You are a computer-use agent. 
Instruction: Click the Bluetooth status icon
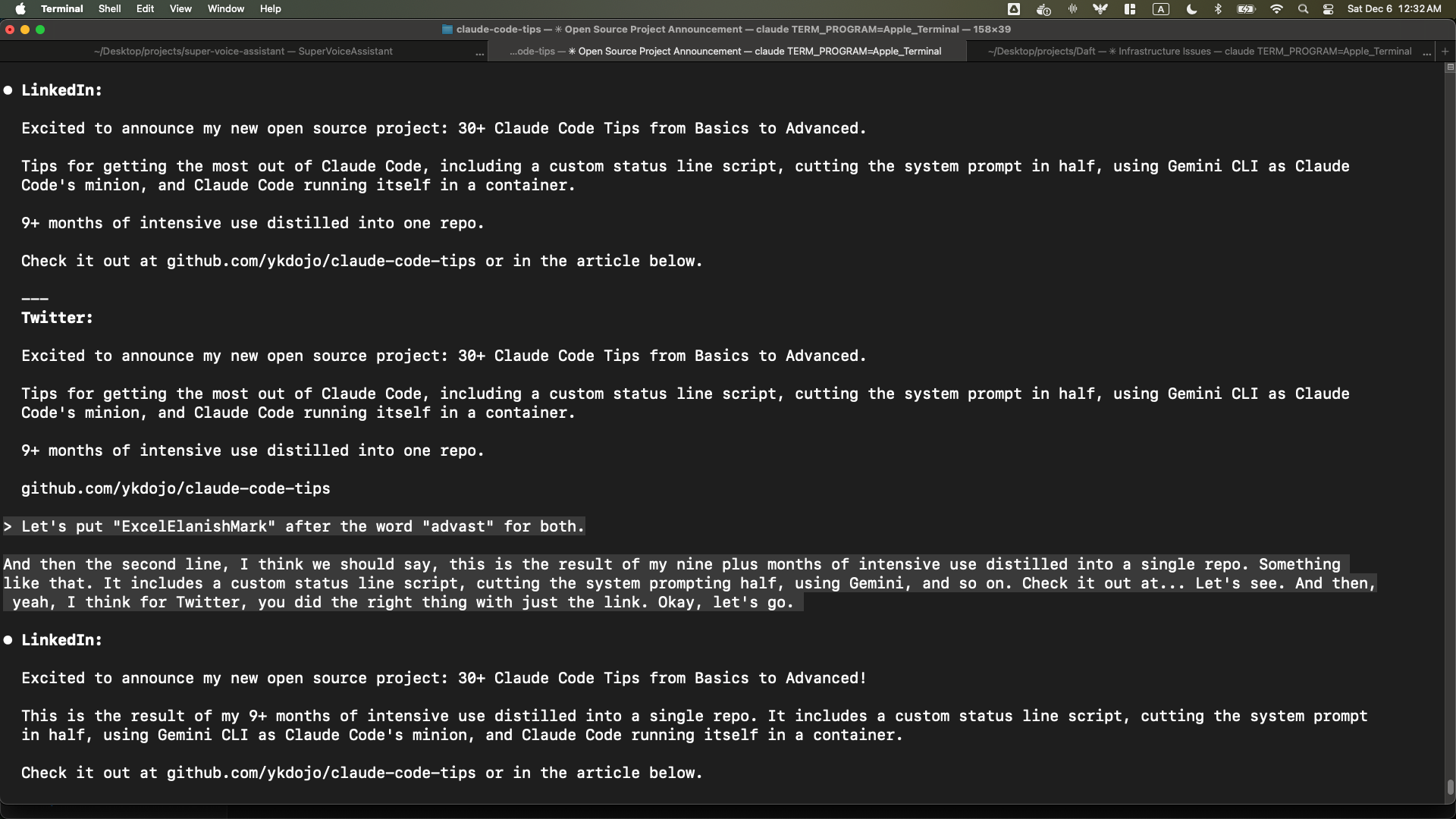coord(1218,9)
